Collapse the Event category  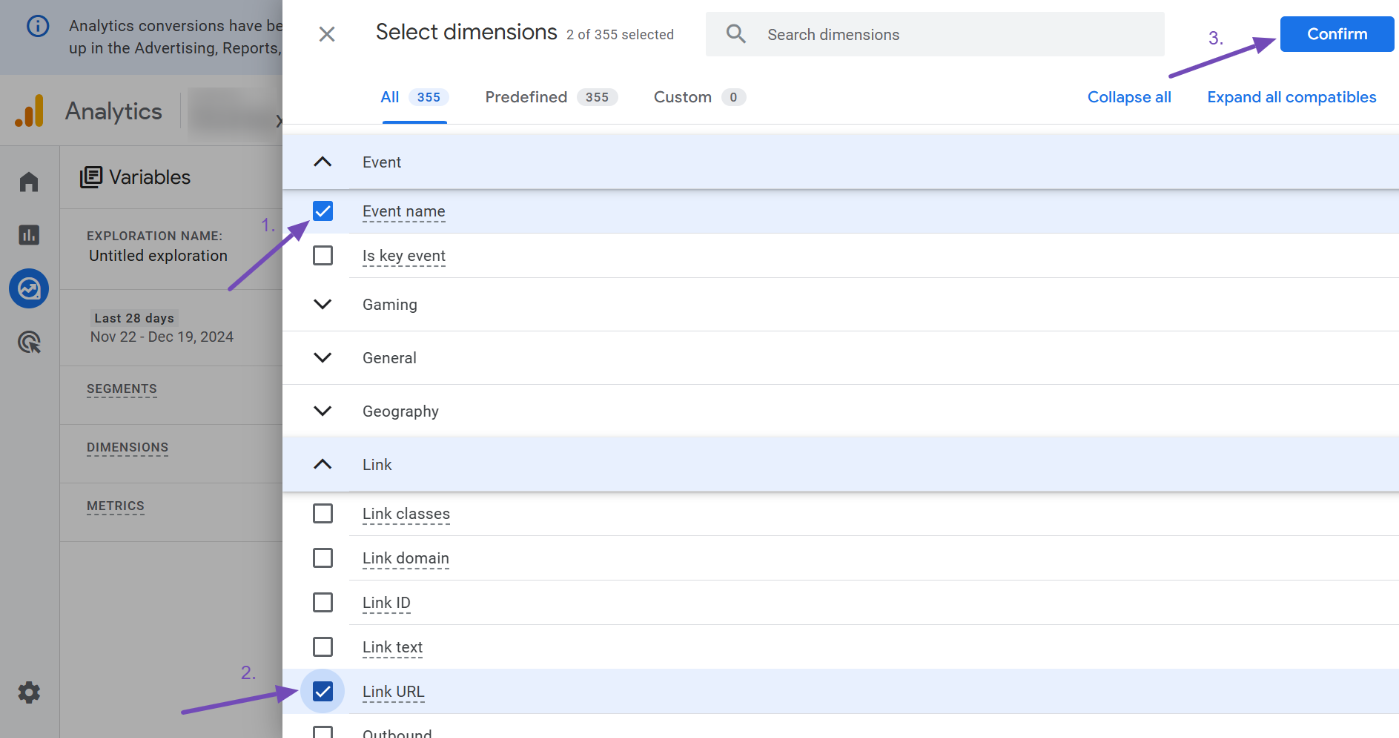click(x=322, y=162)
